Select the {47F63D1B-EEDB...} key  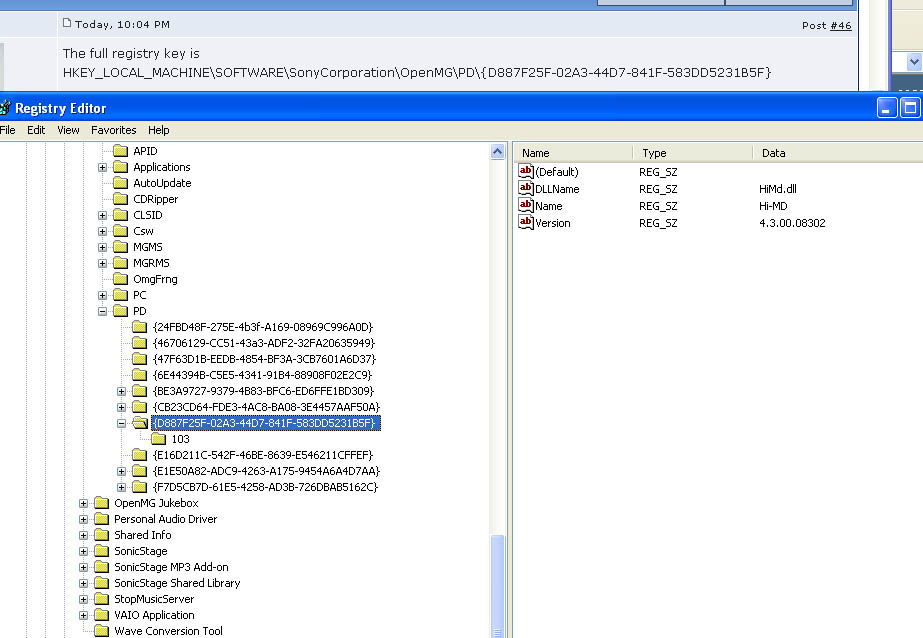coord(264,358)
